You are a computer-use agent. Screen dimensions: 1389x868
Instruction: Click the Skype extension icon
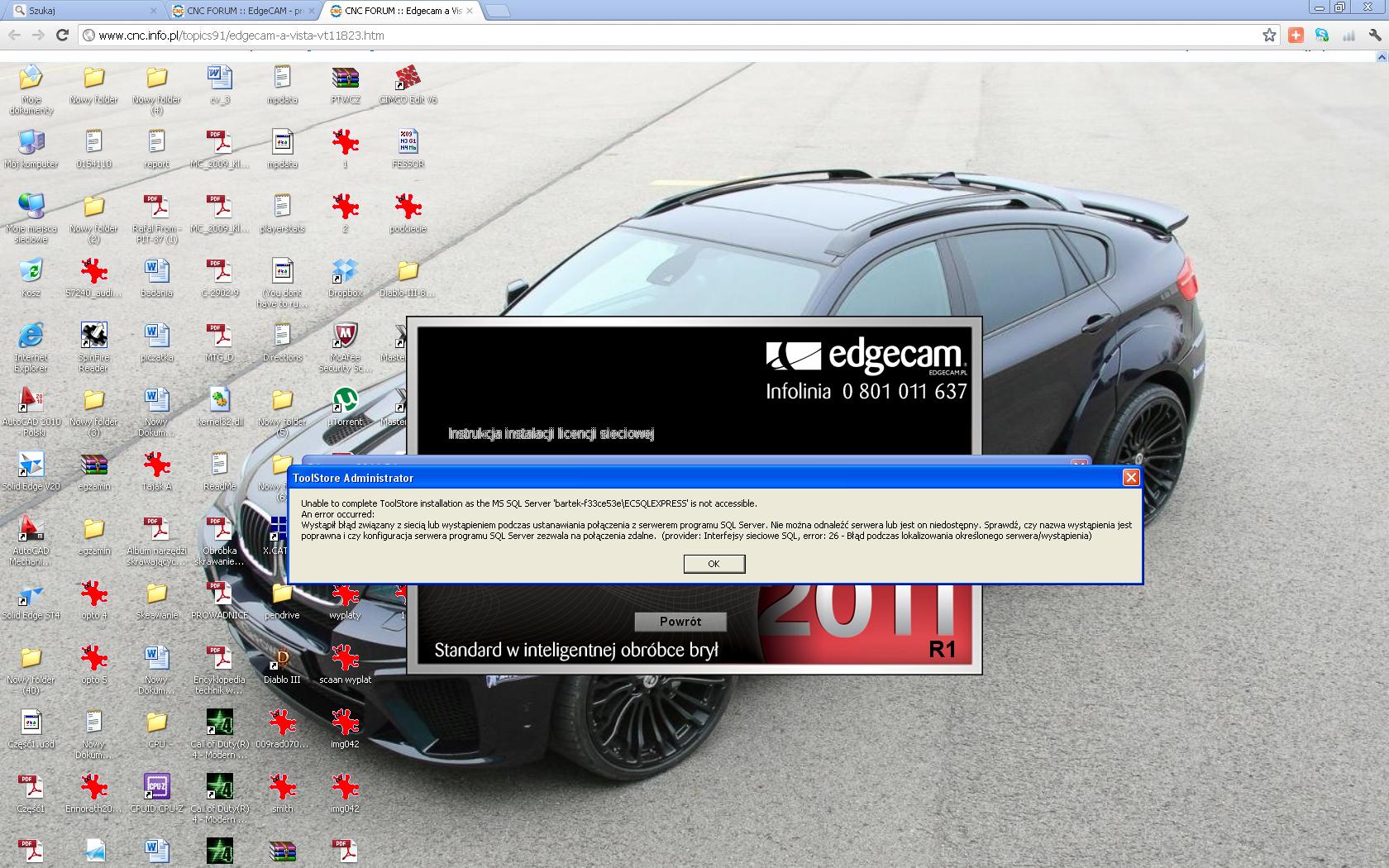point(1322,35)
